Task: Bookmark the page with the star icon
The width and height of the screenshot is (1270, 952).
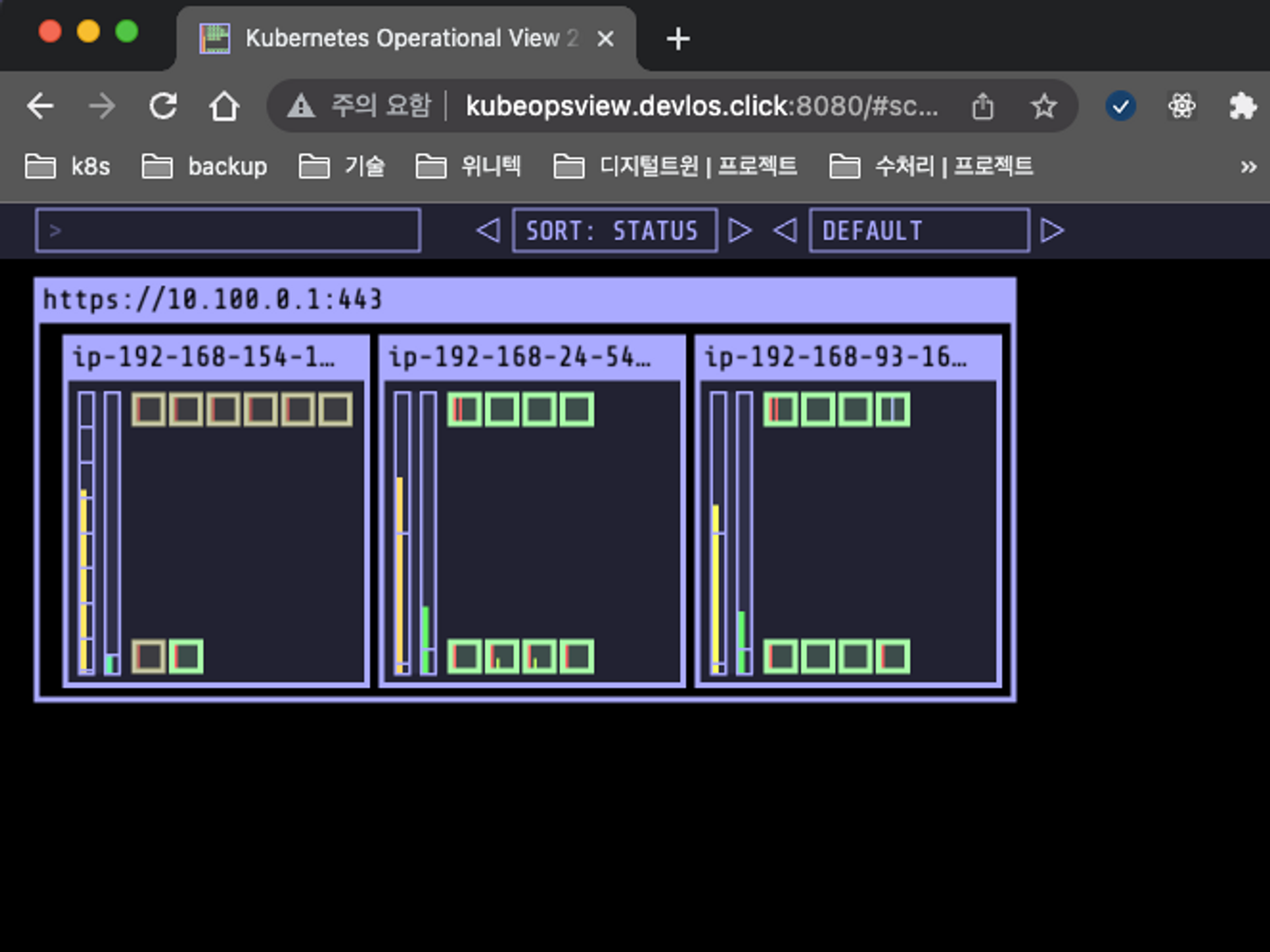Action: click(1043, 106)
